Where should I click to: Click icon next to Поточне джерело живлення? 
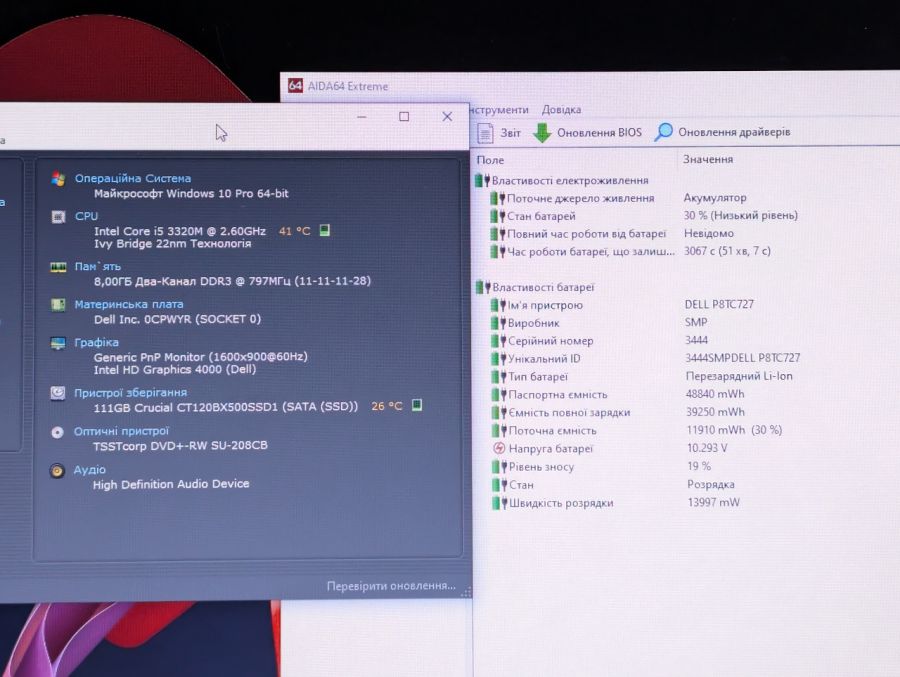(497, 199)
